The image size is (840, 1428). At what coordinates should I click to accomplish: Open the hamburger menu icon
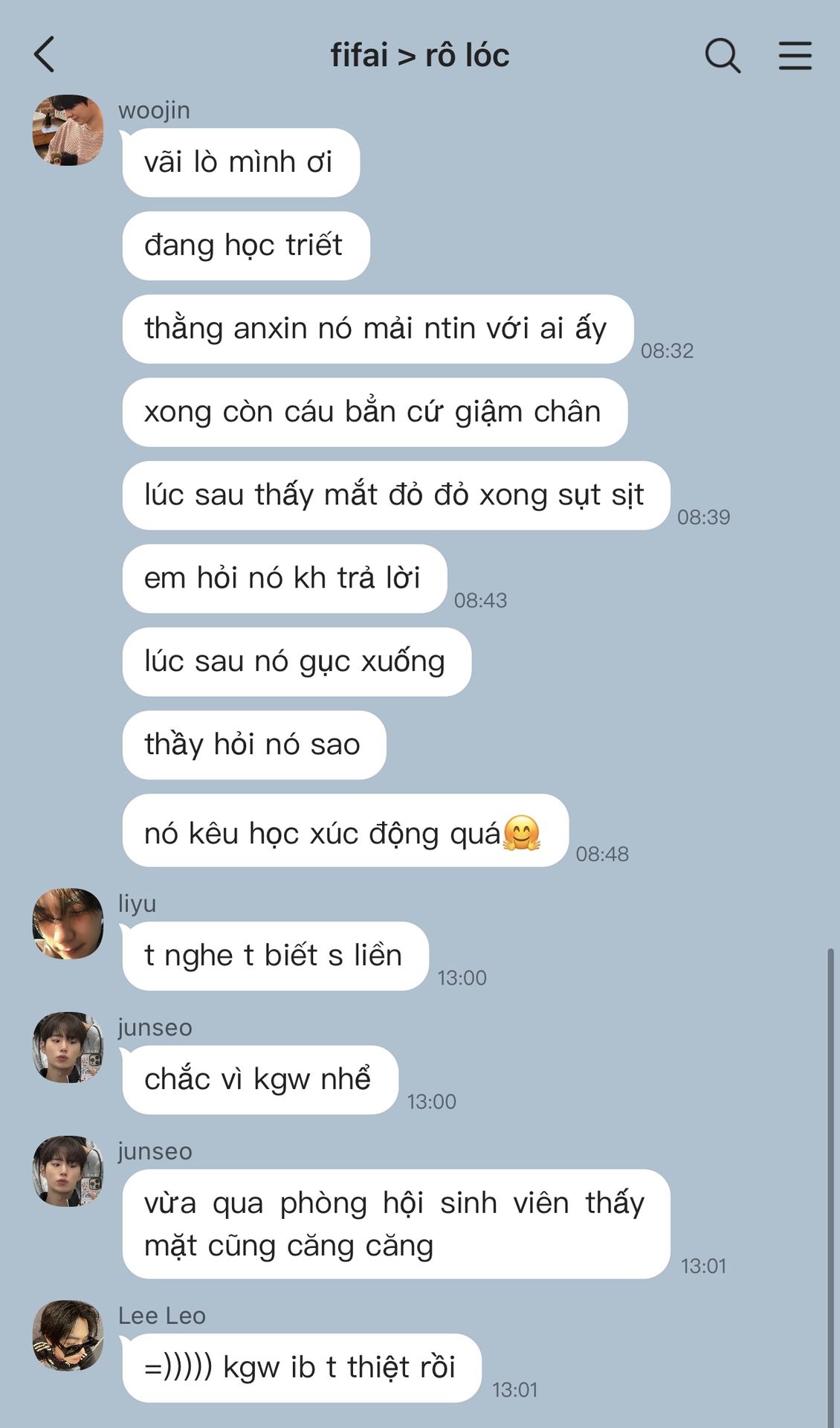click(795, 55)
